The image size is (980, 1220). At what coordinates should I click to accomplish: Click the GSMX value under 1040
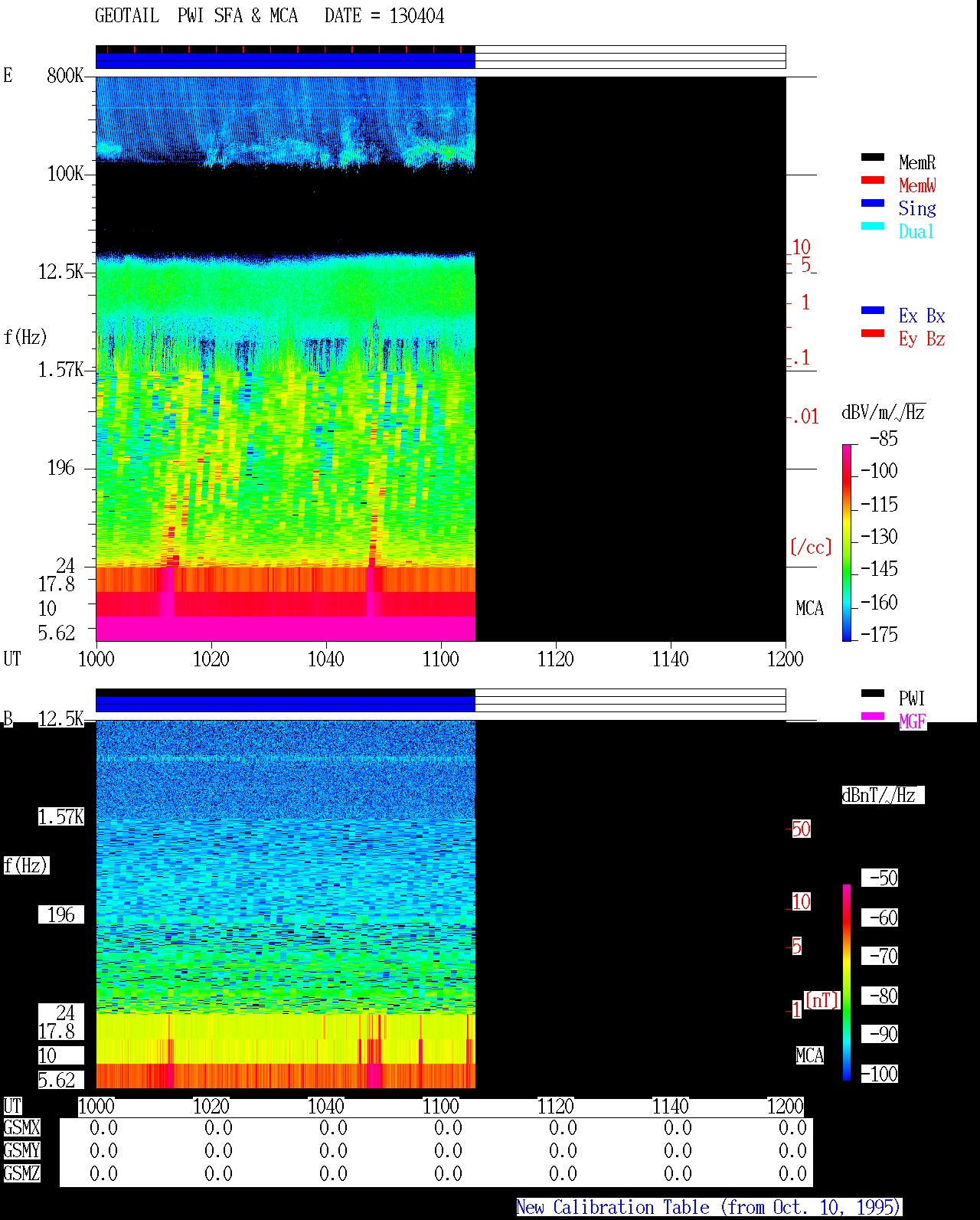point(334,1128)
